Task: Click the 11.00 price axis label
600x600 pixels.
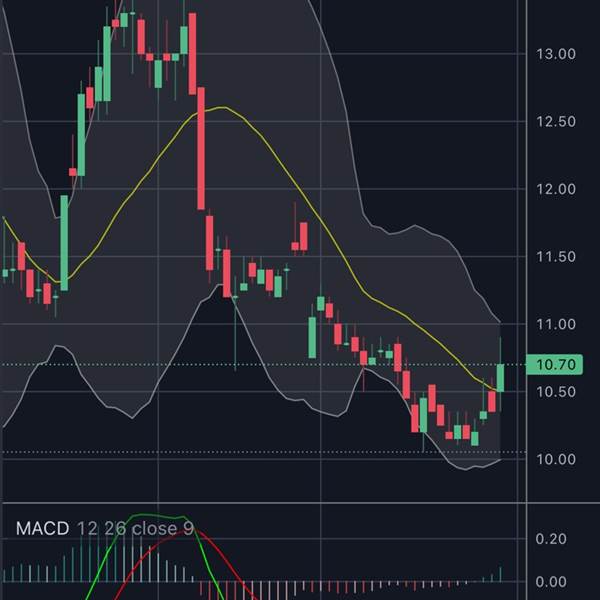Action: point(556,324)
